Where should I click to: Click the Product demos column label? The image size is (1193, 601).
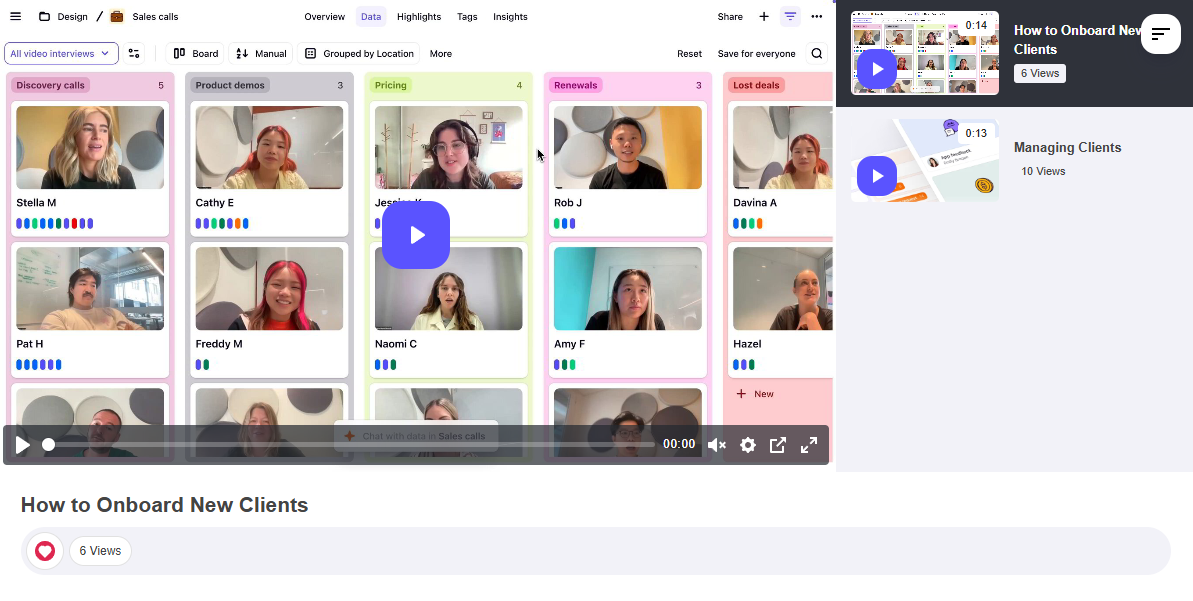230,85
